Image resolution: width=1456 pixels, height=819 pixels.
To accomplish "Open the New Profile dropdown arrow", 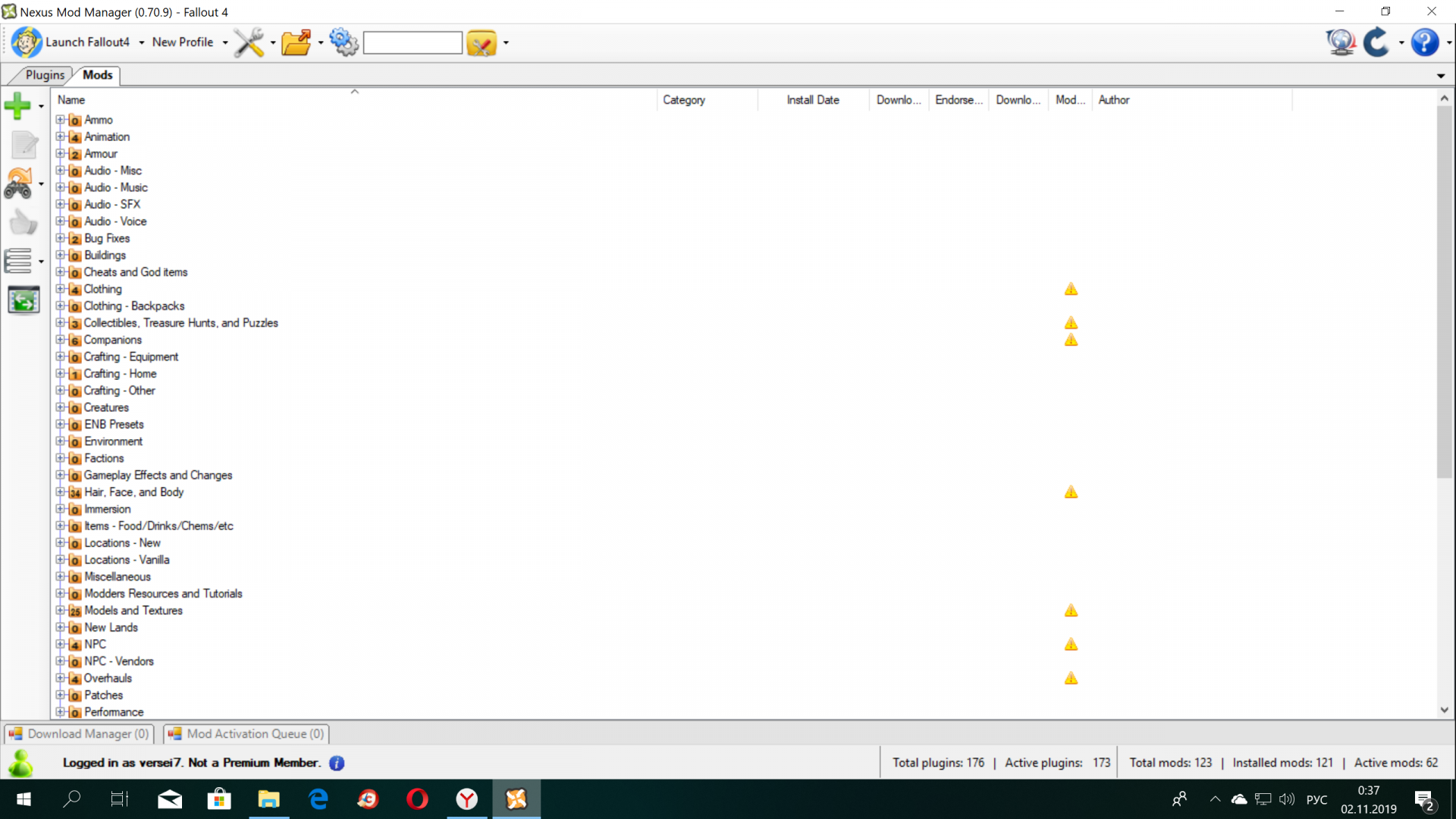I will pos(225,42).
